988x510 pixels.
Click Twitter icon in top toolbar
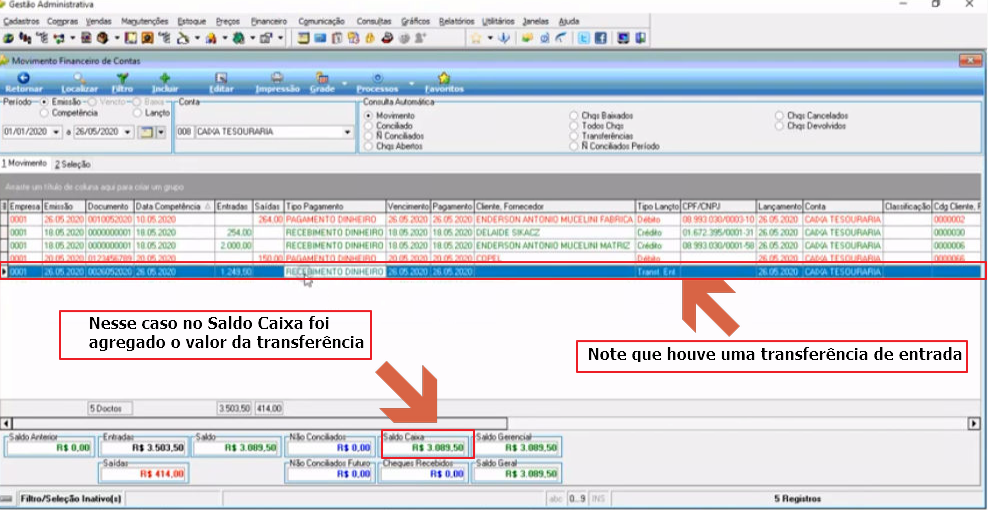pos(584,38)
